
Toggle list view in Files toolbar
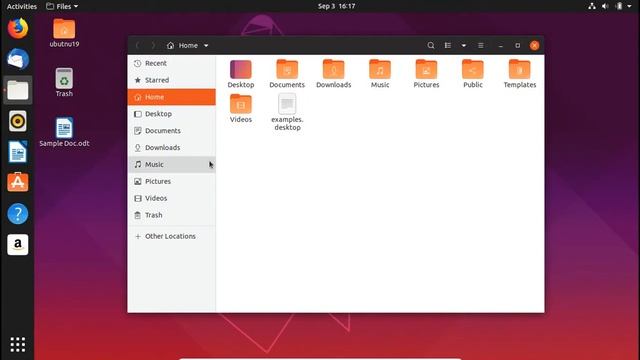[448, 45]
